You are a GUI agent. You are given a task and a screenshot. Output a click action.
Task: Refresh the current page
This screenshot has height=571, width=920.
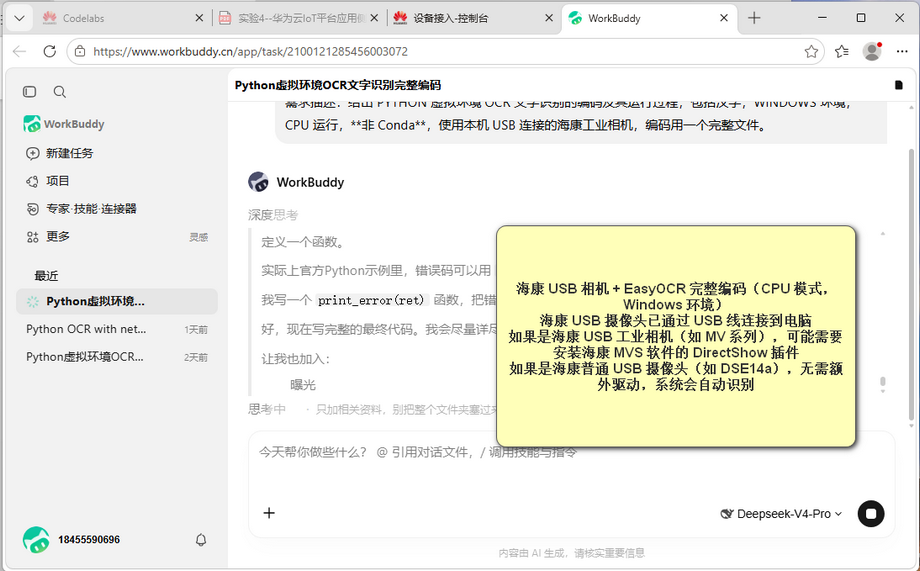click(x=50, y=52)
